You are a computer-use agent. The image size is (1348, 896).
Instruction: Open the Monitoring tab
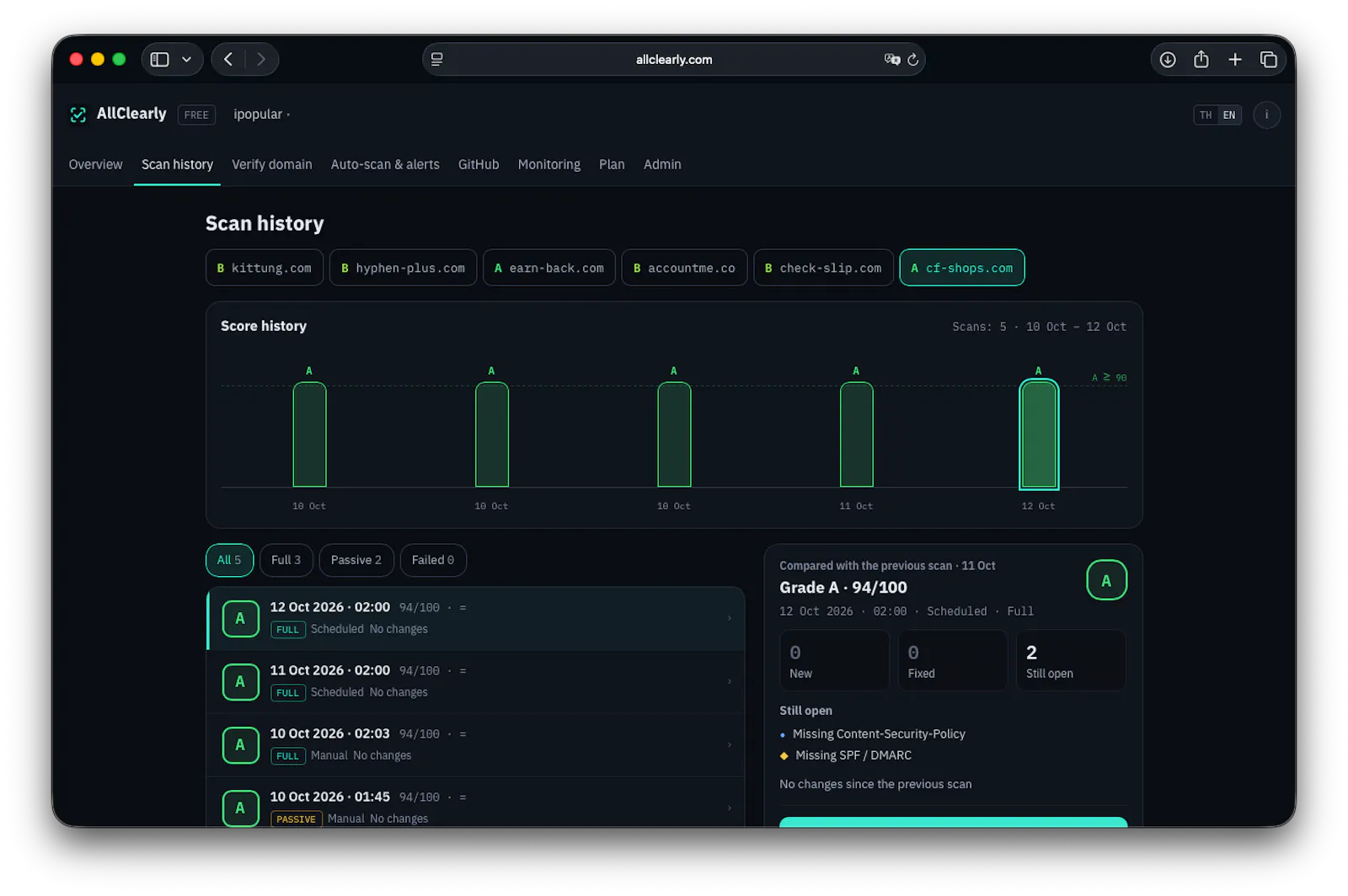[549, 164]
